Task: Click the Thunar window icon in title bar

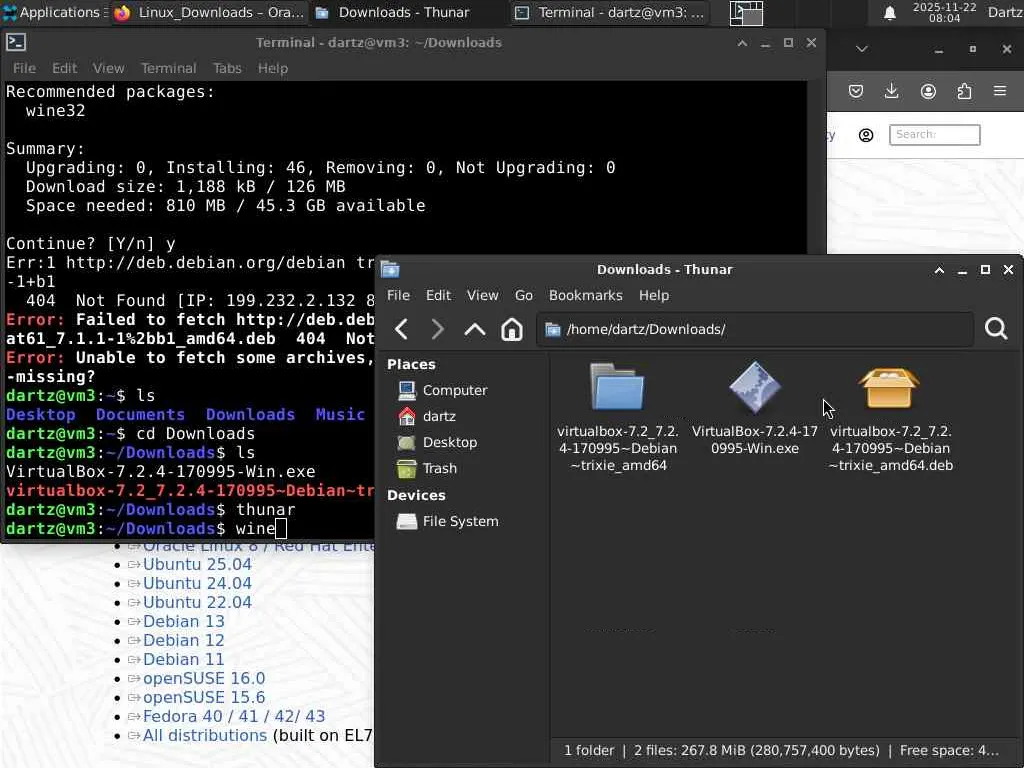Action: pos(390,269)
